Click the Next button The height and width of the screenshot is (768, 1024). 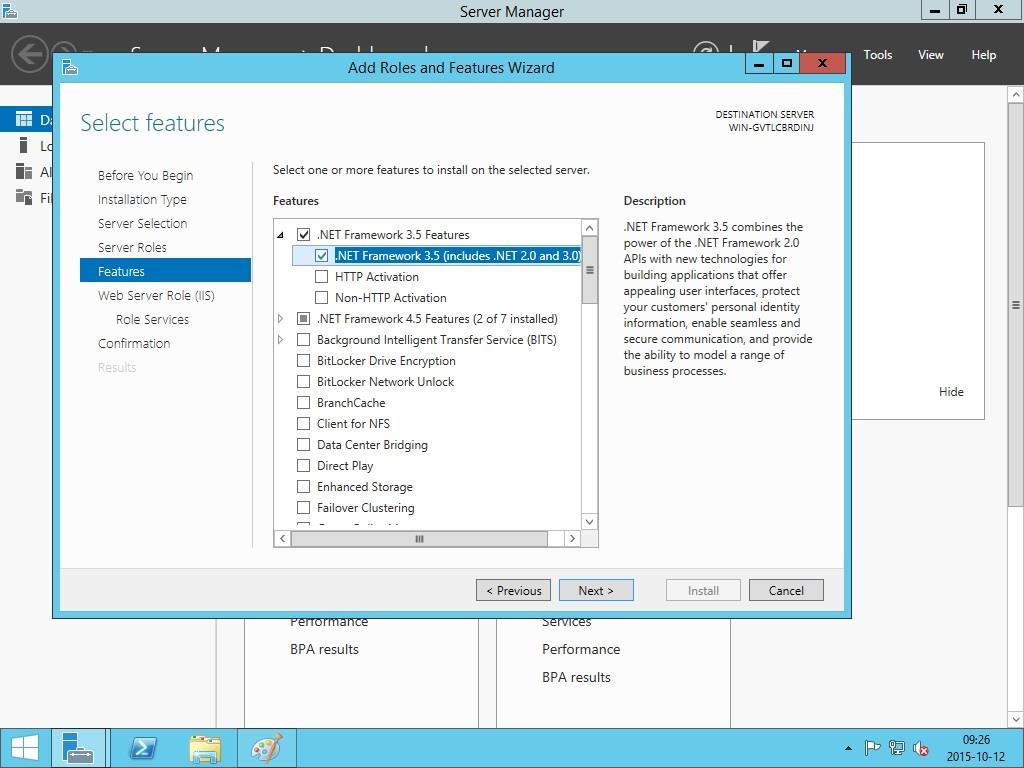click(596, 590)
